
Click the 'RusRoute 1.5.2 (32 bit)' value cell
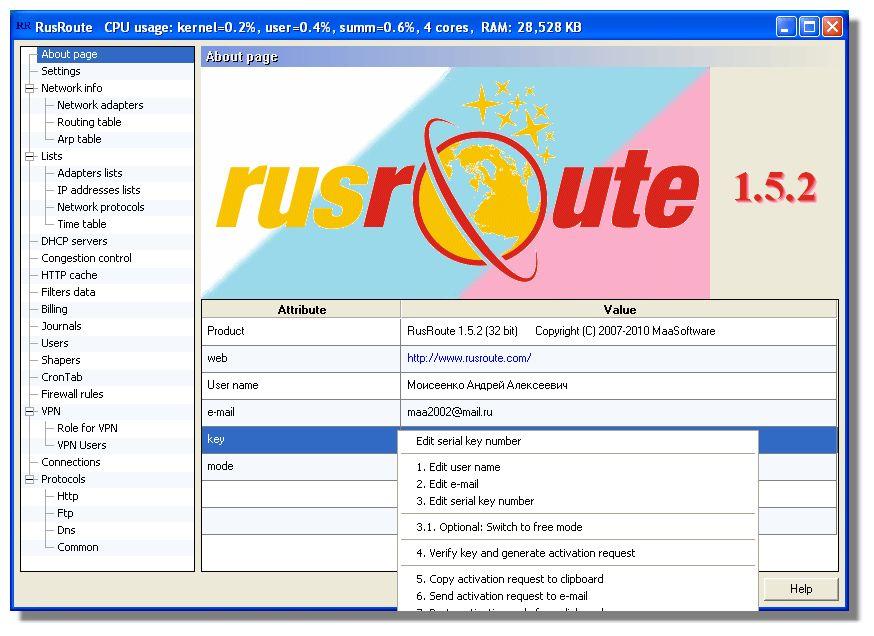point(619,331)
